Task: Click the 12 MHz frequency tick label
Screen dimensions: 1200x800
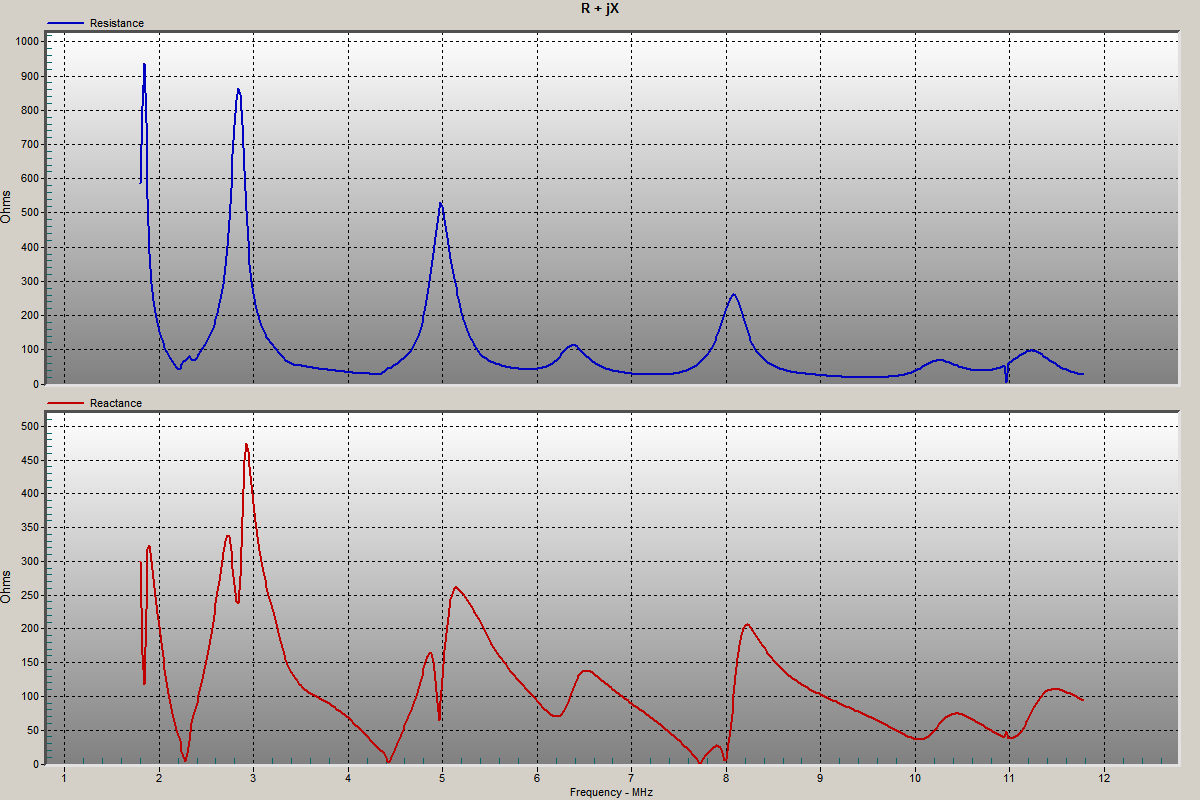Action: (x=1104, y=778)
